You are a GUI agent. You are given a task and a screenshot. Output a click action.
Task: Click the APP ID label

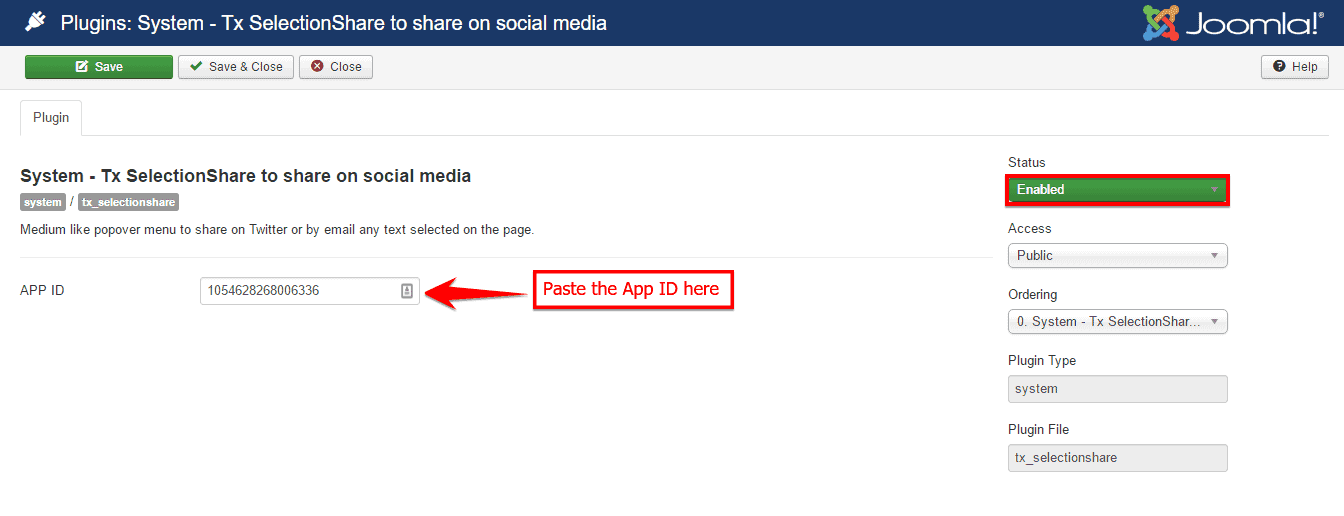click(x=42, y=291)
